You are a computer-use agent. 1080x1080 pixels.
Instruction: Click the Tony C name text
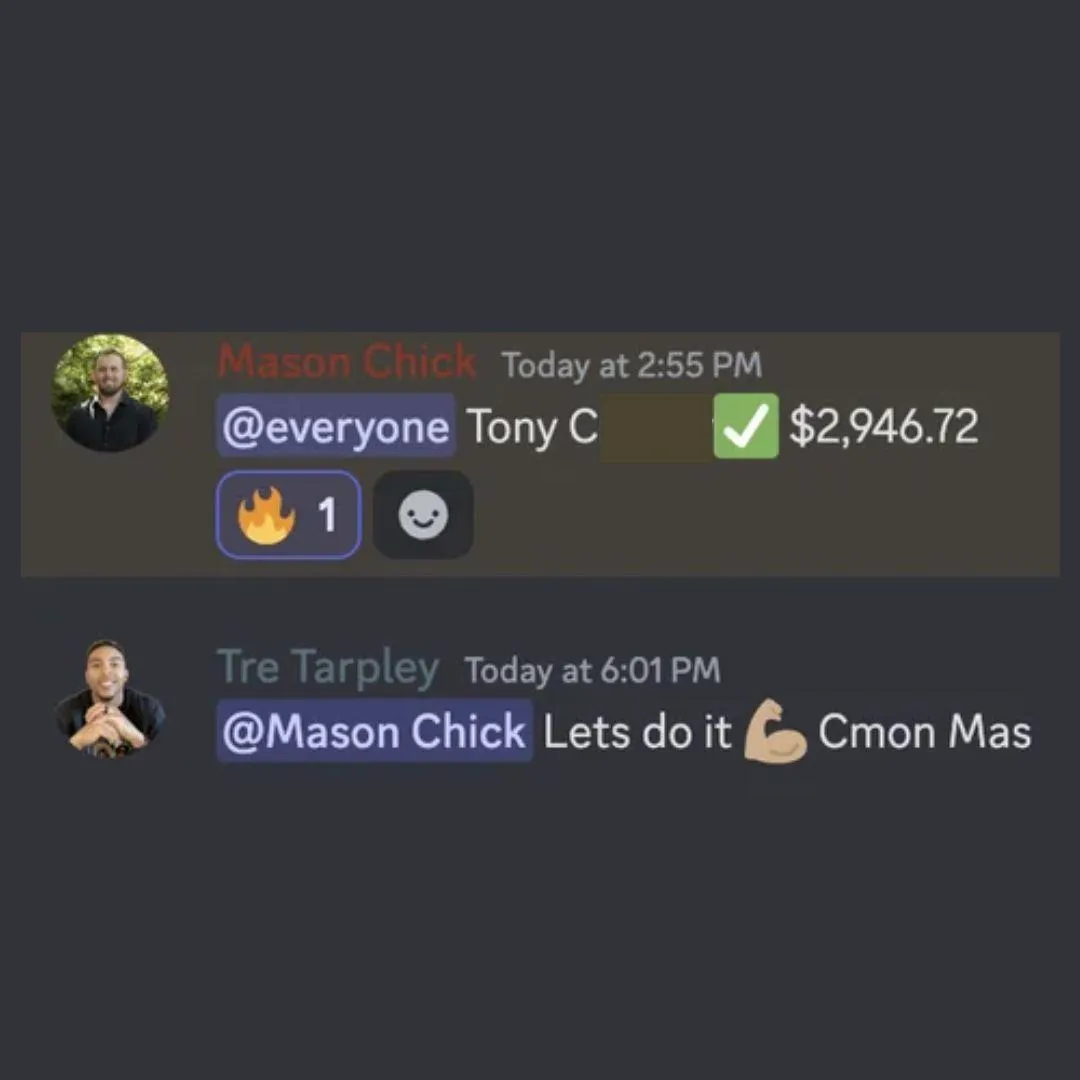[532, 428]
